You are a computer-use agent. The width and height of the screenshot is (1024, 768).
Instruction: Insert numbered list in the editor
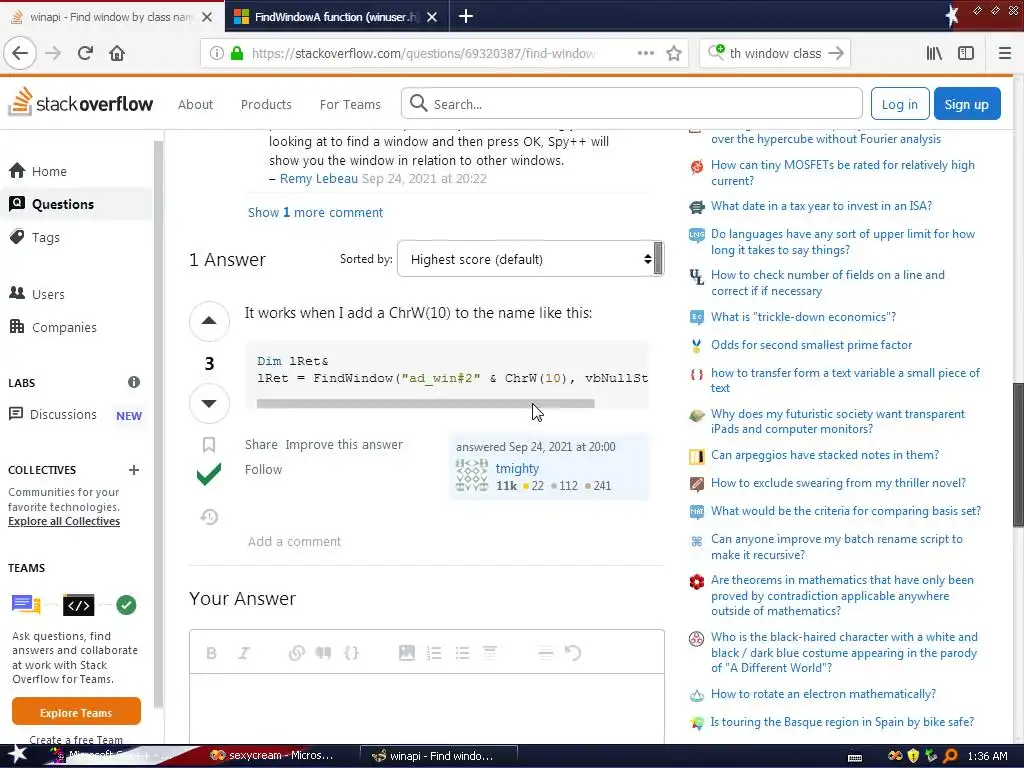point(434,653)
